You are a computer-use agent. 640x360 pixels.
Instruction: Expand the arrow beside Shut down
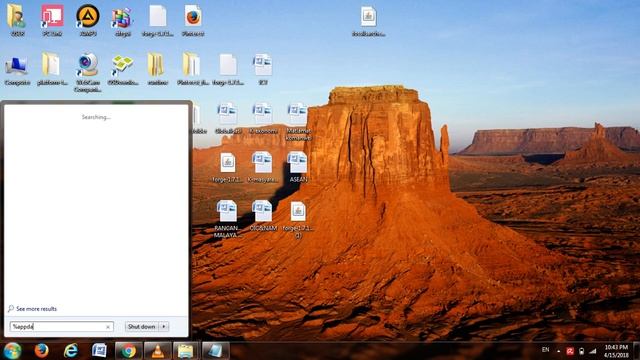pos(164,327)
